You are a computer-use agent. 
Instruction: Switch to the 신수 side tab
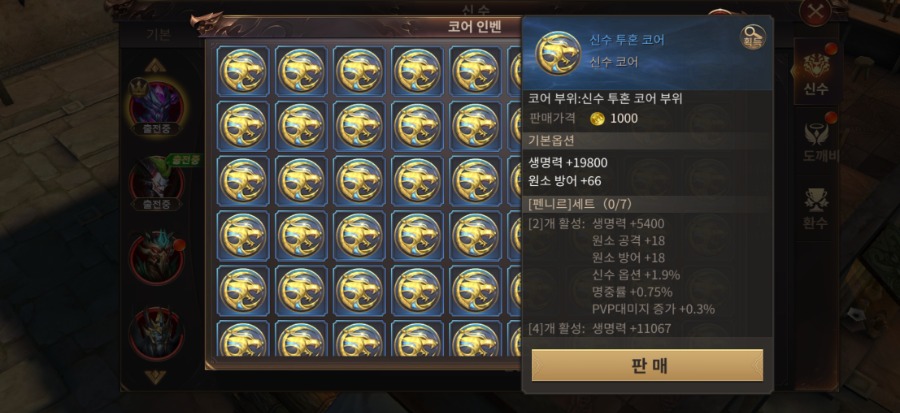[816, 73]
